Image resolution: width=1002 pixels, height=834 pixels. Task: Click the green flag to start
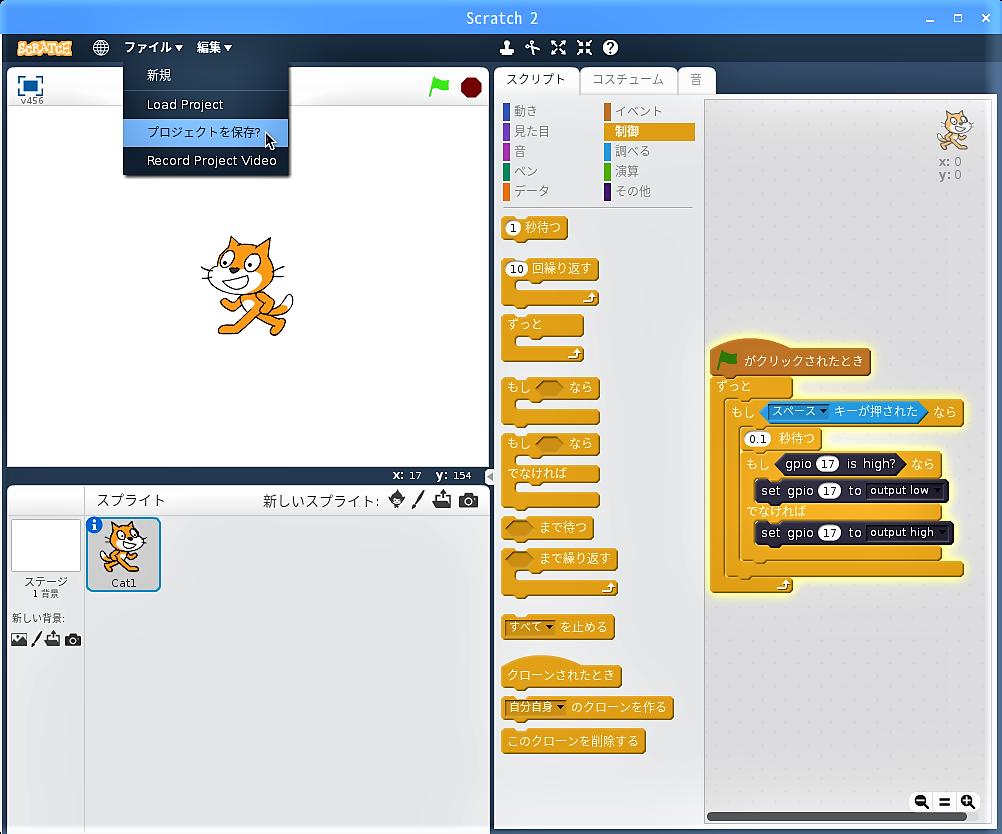point(439,86)
